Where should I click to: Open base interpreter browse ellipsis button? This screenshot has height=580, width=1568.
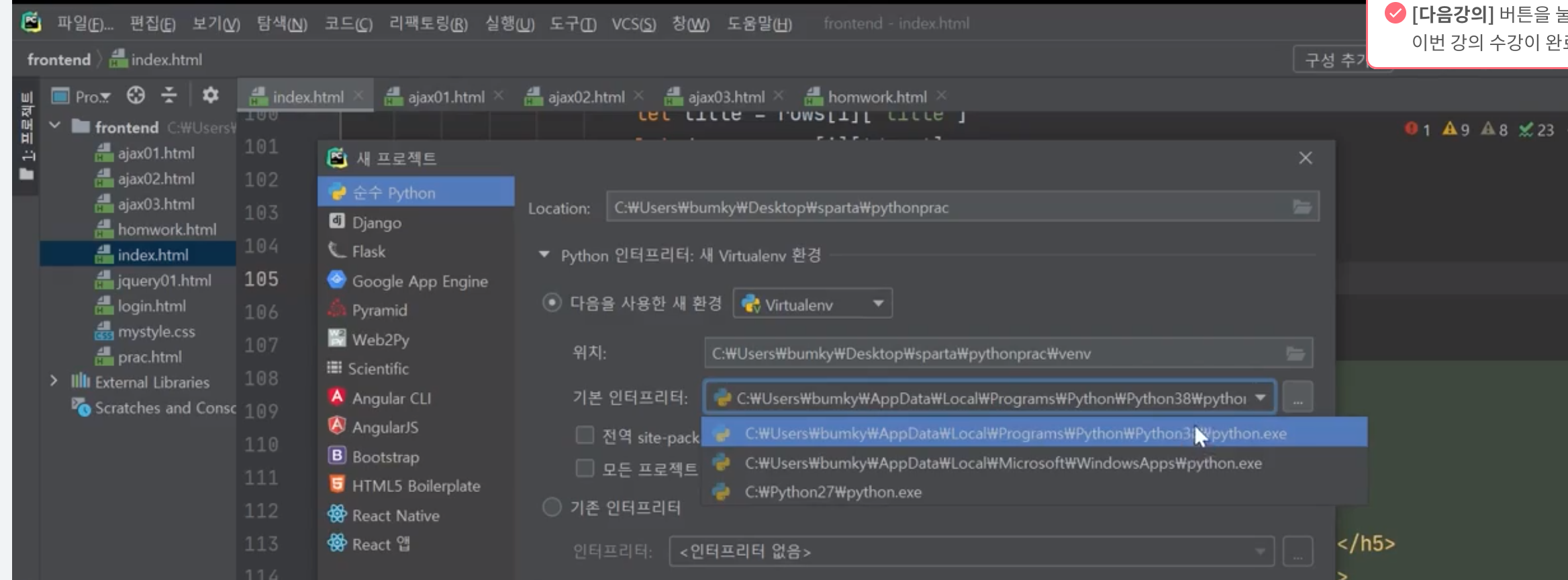(x=1297, y=398)
